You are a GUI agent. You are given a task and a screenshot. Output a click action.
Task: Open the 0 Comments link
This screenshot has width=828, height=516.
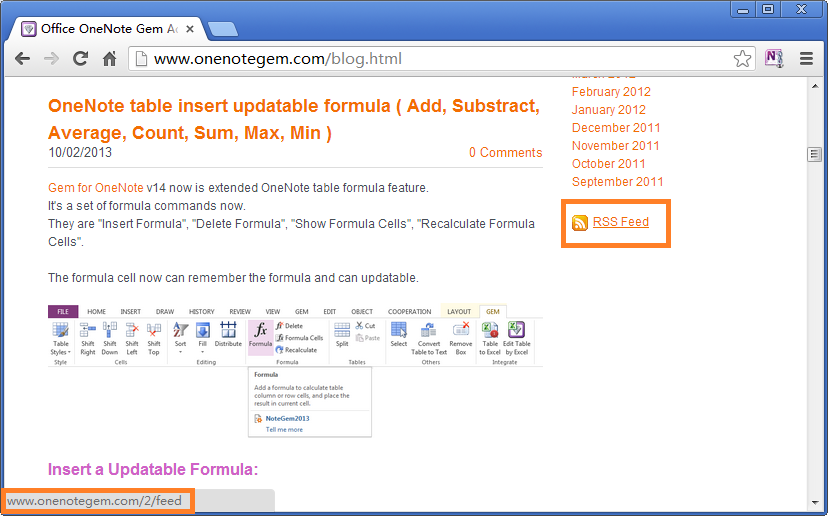pos(505,153)
